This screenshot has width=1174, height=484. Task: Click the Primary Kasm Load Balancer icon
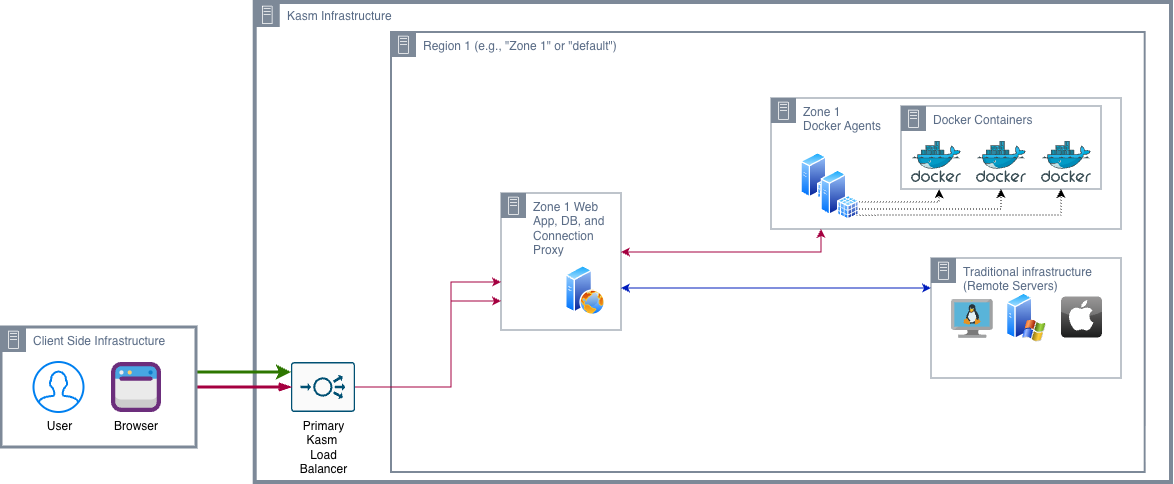[x=323, y=387]
